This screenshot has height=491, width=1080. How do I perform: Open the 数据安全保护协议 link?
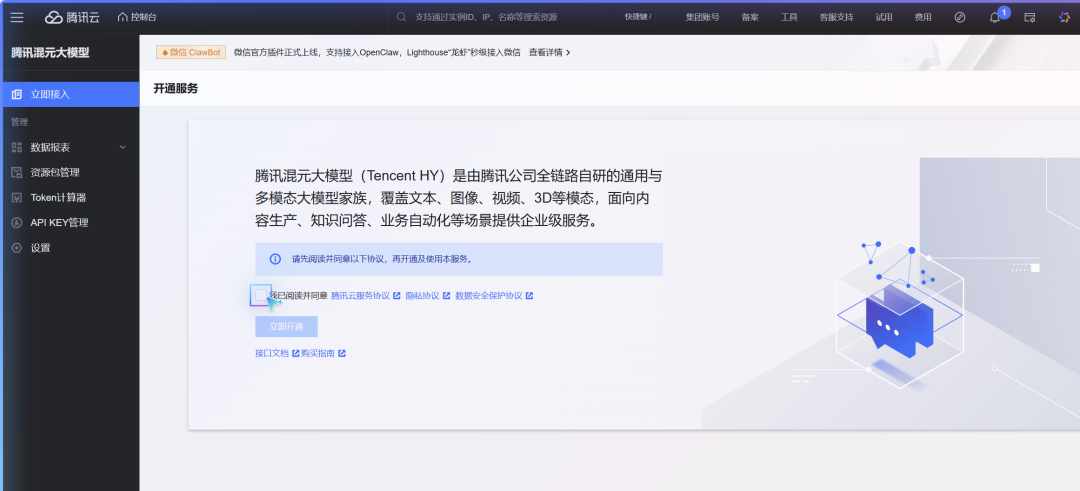[488, 296]
